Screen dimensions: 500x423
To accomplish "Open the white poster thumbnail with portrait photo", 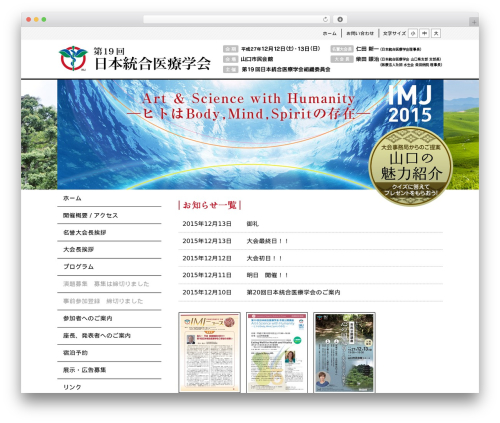I will coord(277,352).
